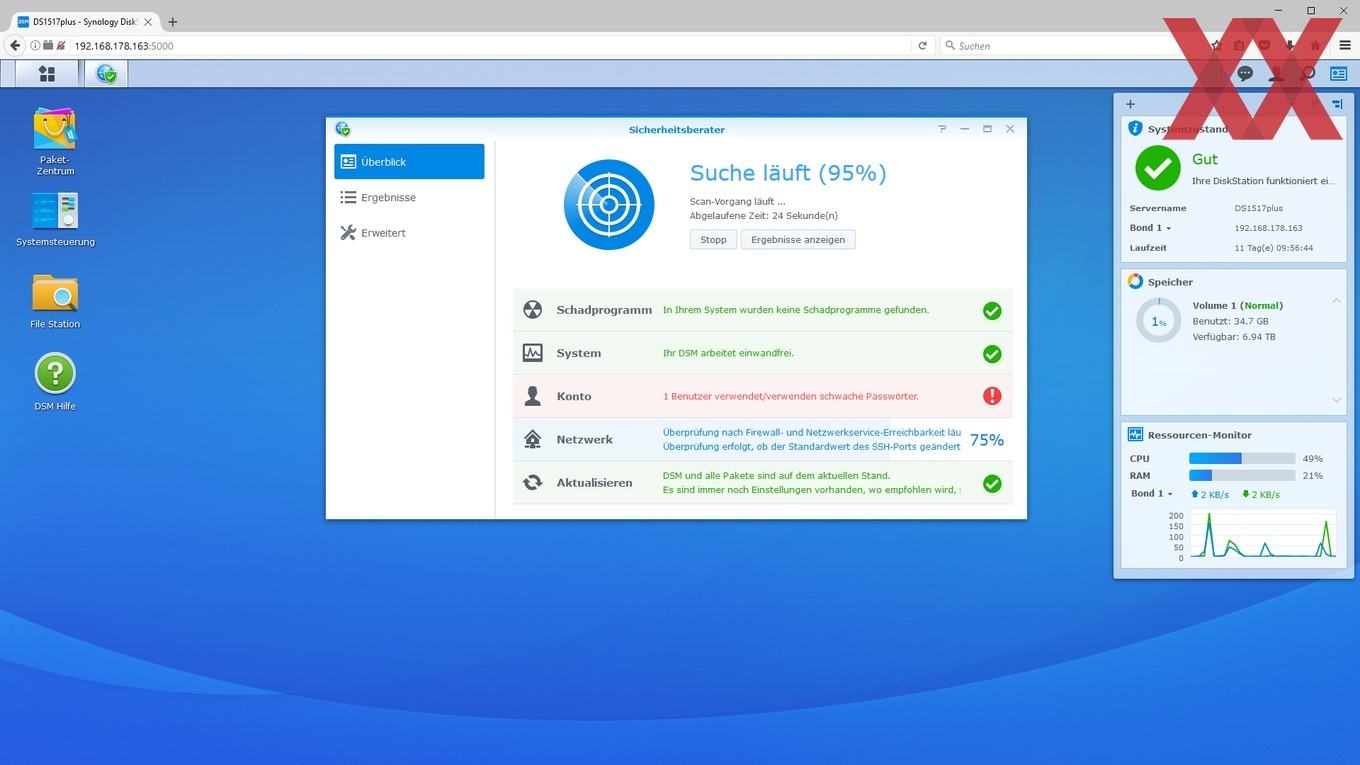Launch File Station desktop icon

point(55,301)
